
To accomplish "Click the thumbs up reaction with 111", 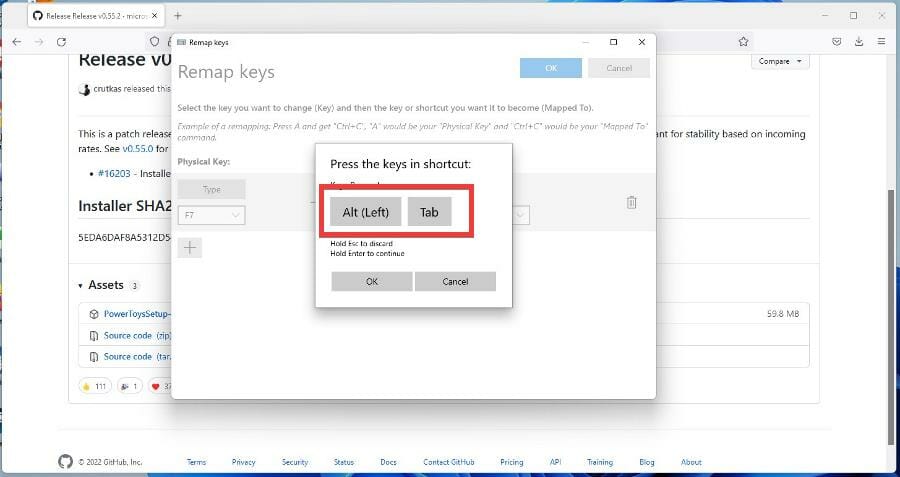I will coord(95,386).
